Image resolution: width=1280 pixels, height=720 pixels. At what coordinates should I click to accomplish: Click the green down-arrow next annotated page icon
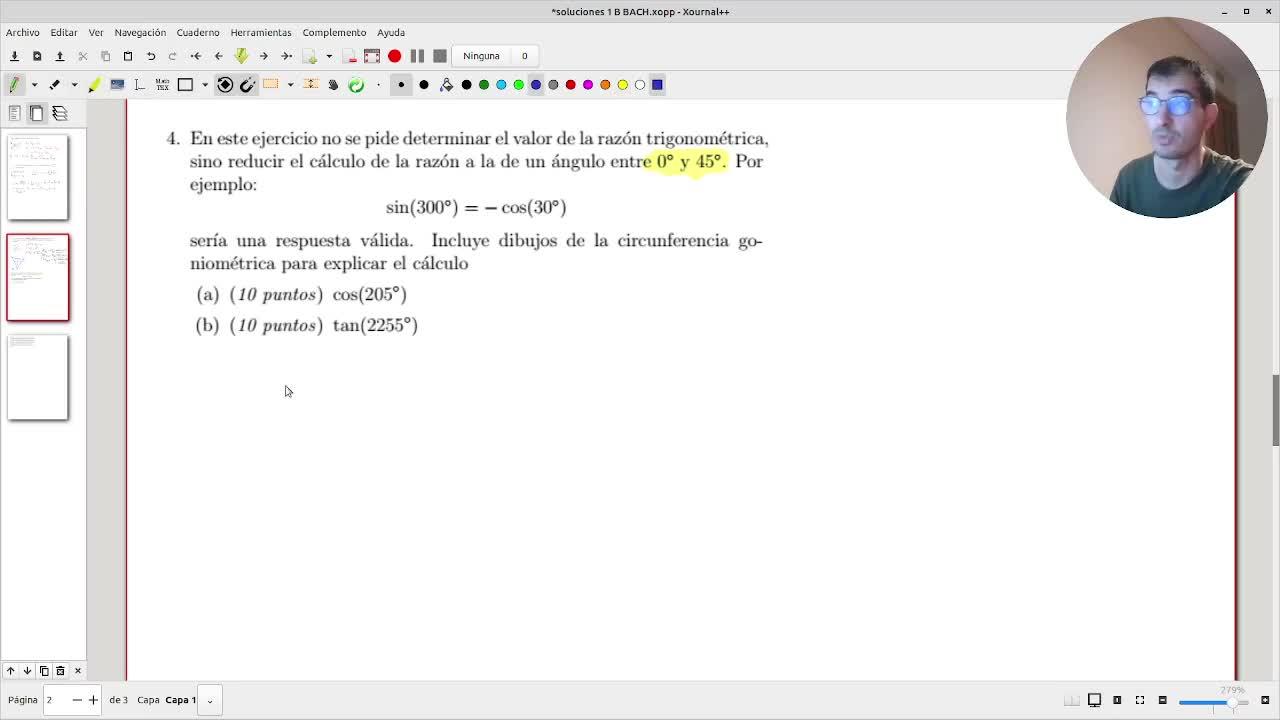tap(241, 56)
